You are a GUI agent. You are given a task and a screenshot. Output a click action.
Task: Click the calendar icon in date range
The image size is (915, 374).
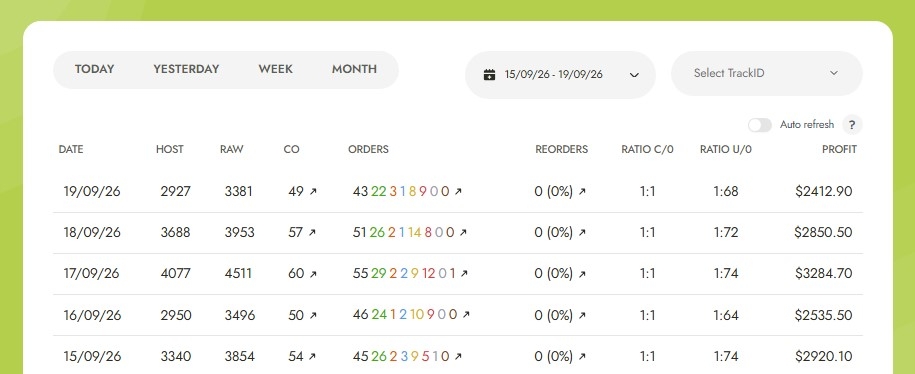tap(490, 75)
